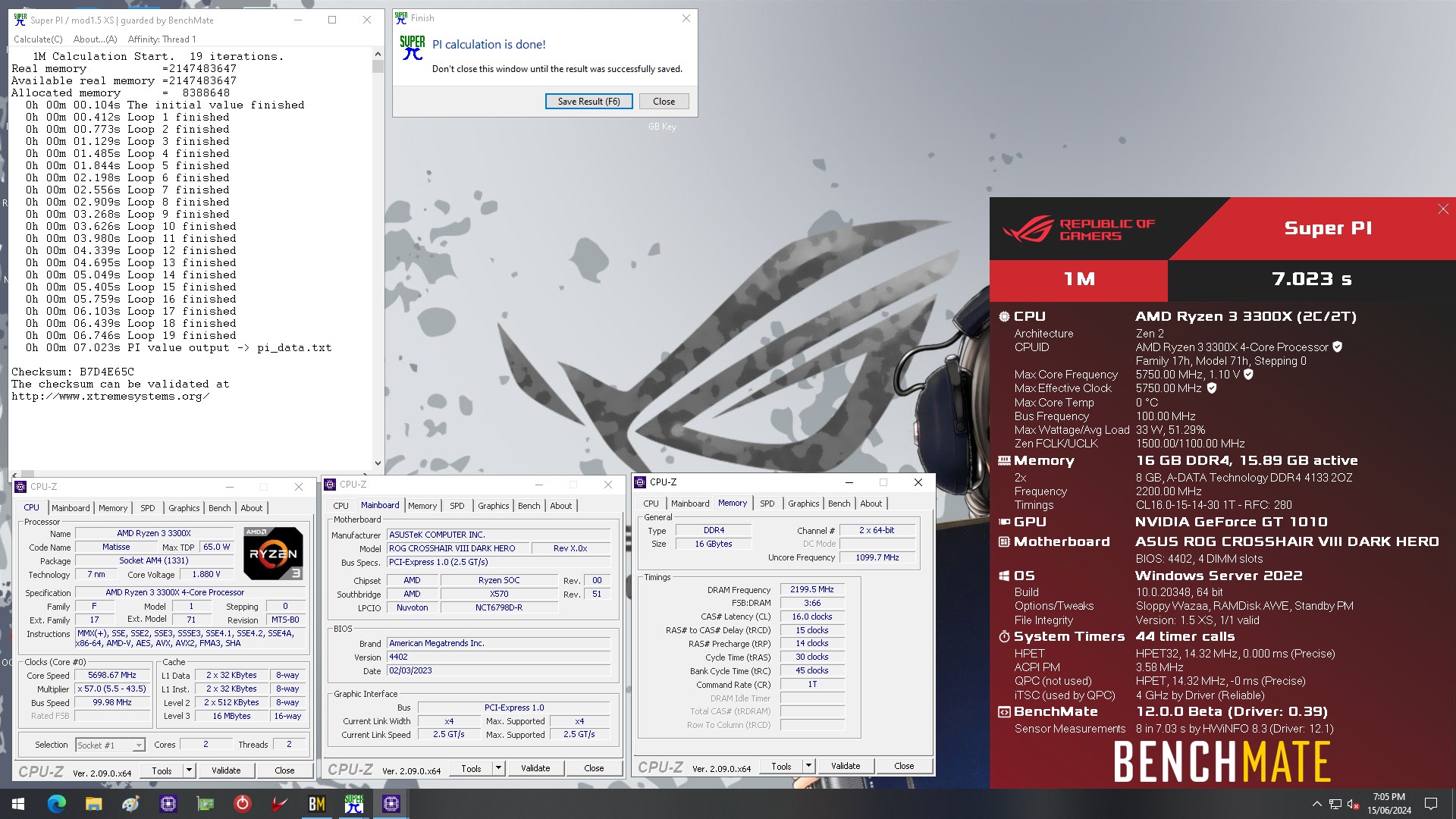1456x819 pixels.
Task: Click the Multiplier value x 57.0
Action: click(112, 689)
